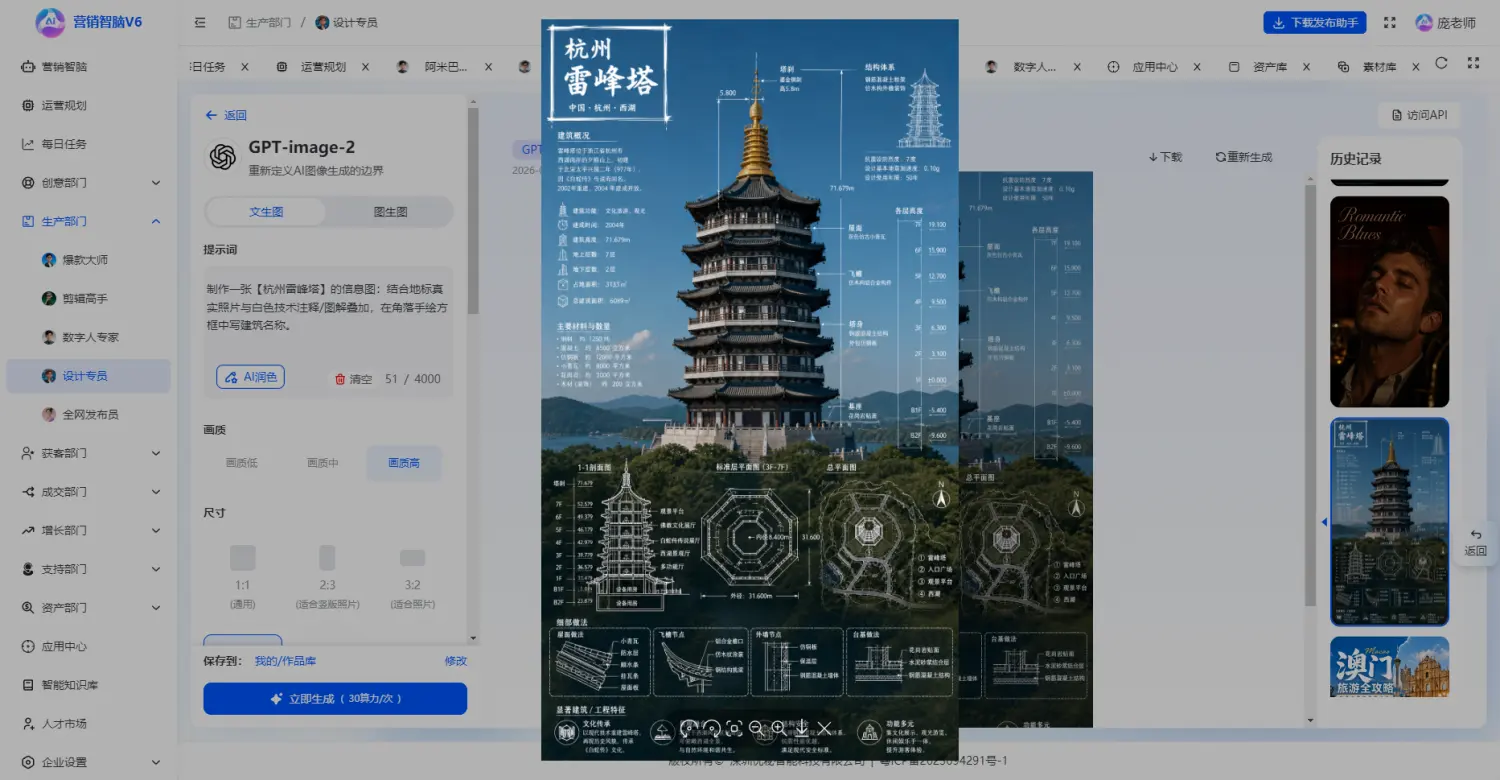Open 全网发布员 under 生产部门

[88, 414]
